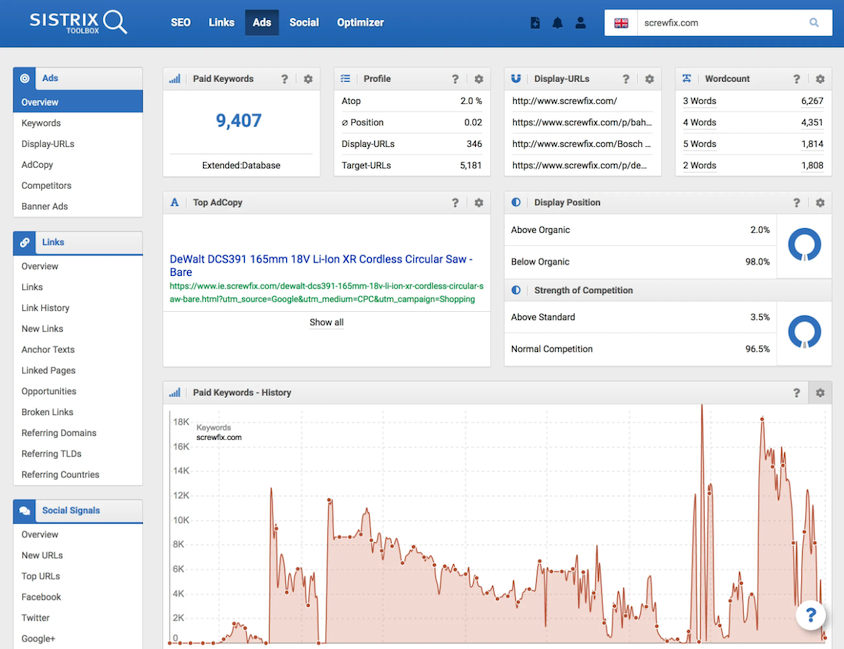Open the Optimizer tab
The width and height of the screenshot is (844, 649).
[x=360, y=22]
